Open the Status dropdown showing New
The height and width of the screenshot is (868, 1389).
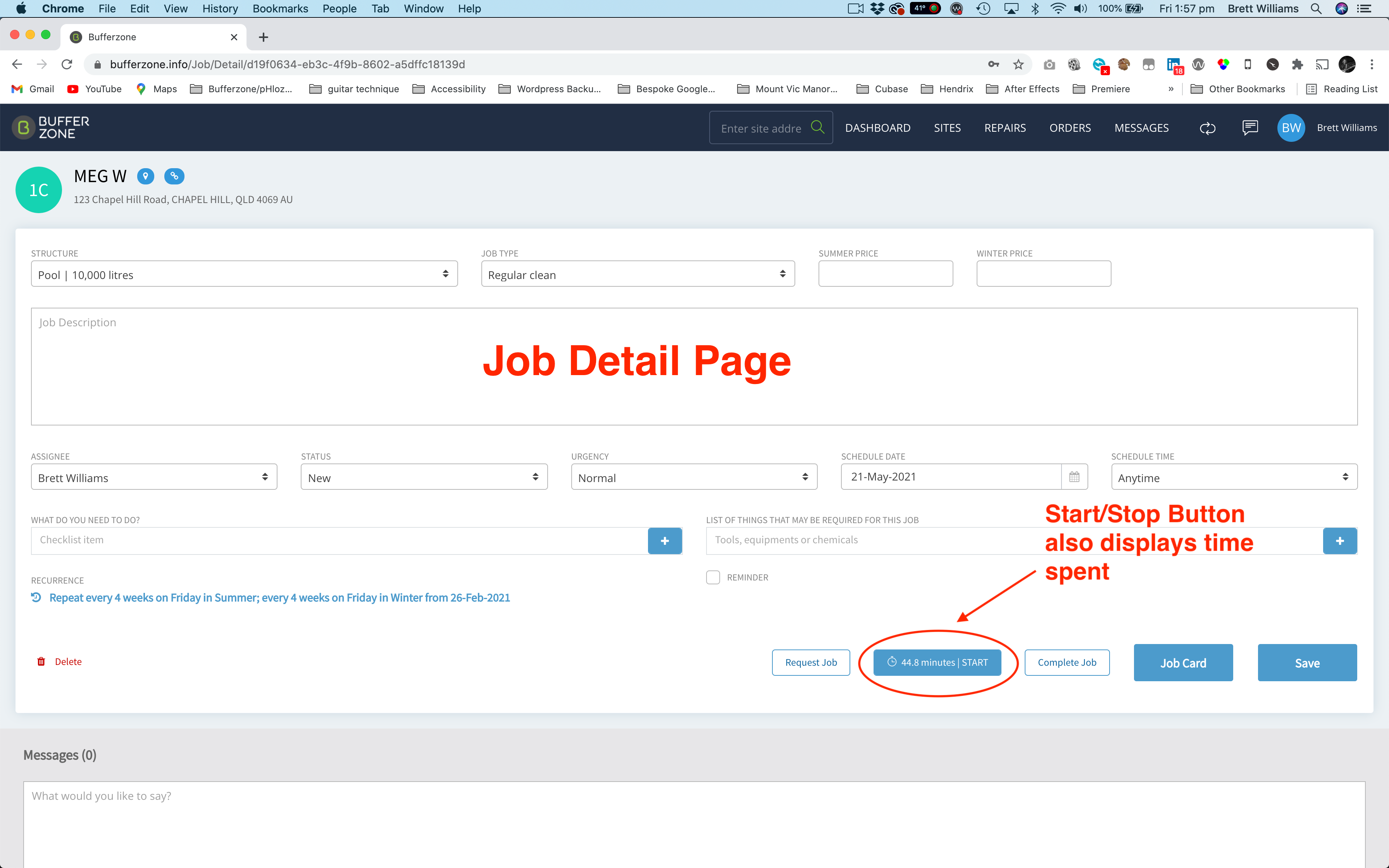tap(424, 477)
